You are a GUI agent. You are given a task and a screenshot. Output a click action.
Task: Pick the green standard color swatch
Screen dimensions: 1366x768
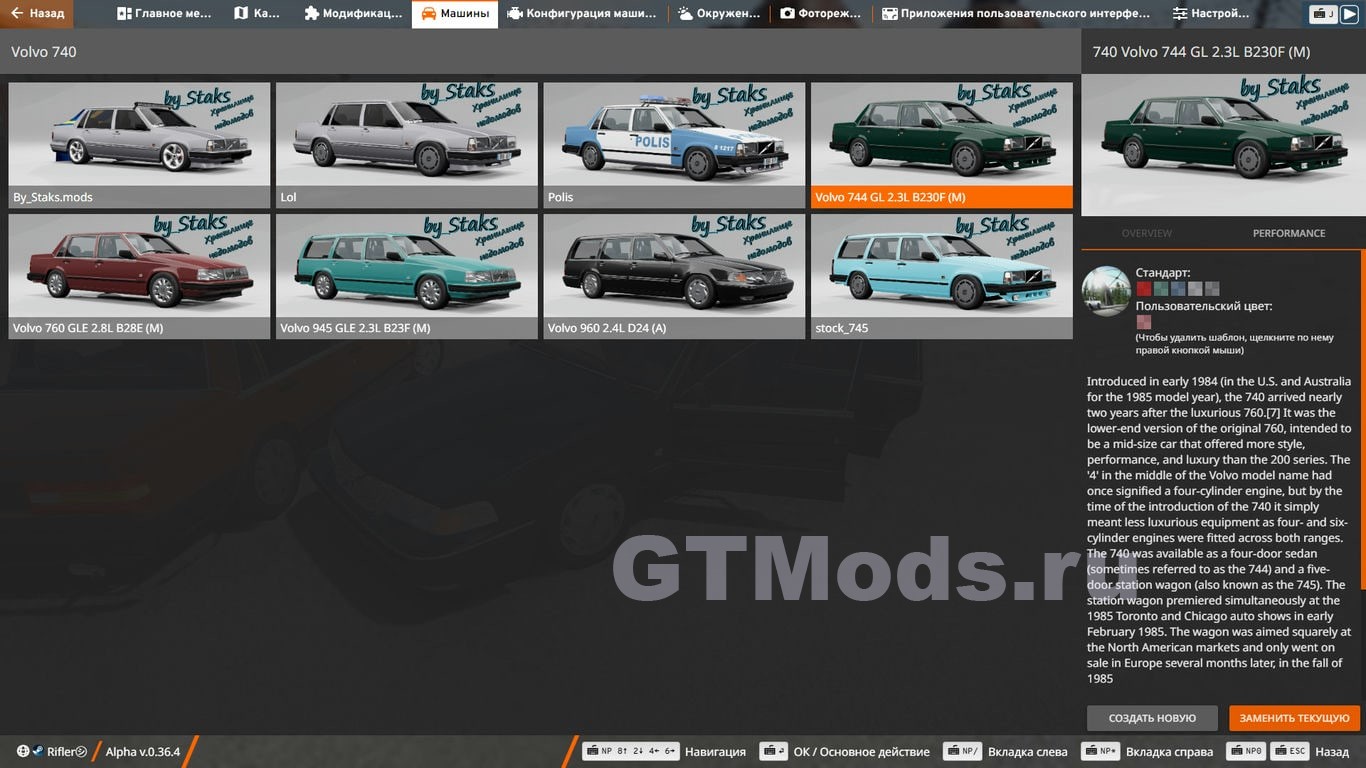point(1161,289)
